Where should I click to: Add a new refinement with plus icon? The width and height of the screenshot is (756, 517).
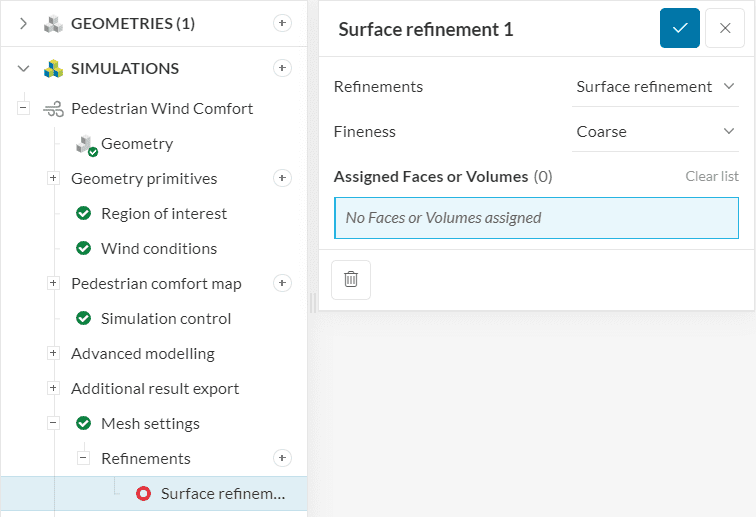pyautogui.click(x=282, y=458)
